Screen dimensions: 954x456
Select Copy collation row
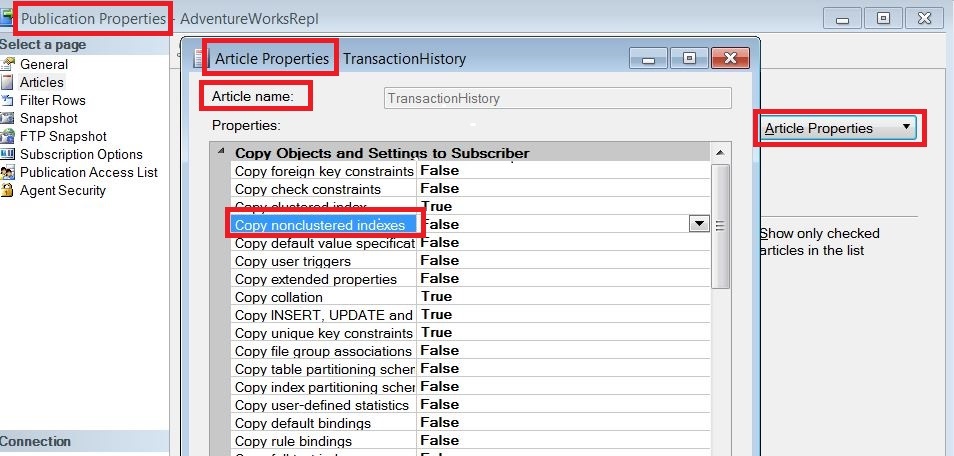[x=470, y=296]
